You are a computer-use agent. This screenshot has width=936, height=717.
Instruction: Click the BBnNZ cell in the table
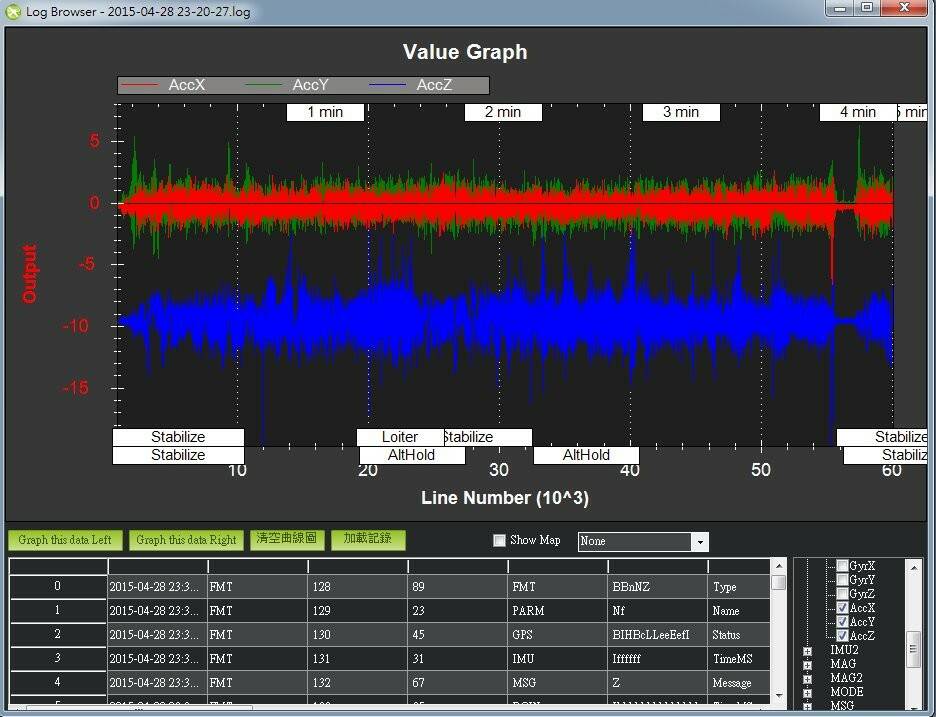658,587
